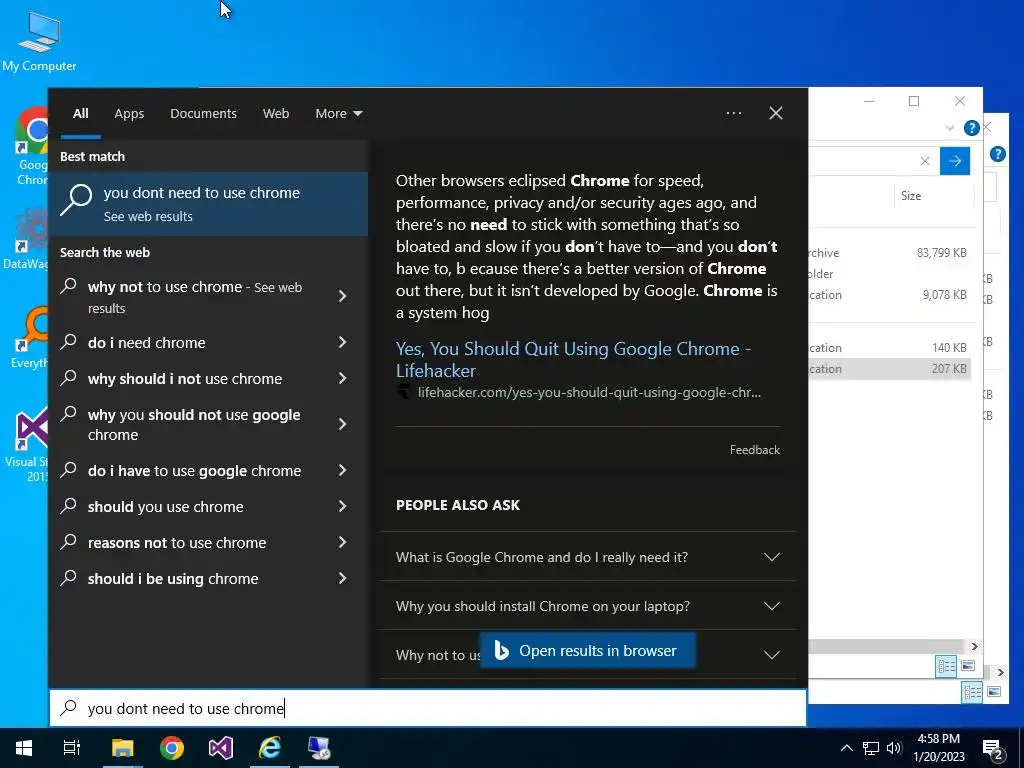Close the search panel with X
The height and width of the screenshot is (768, 1024).
click(x=776, y=113)
